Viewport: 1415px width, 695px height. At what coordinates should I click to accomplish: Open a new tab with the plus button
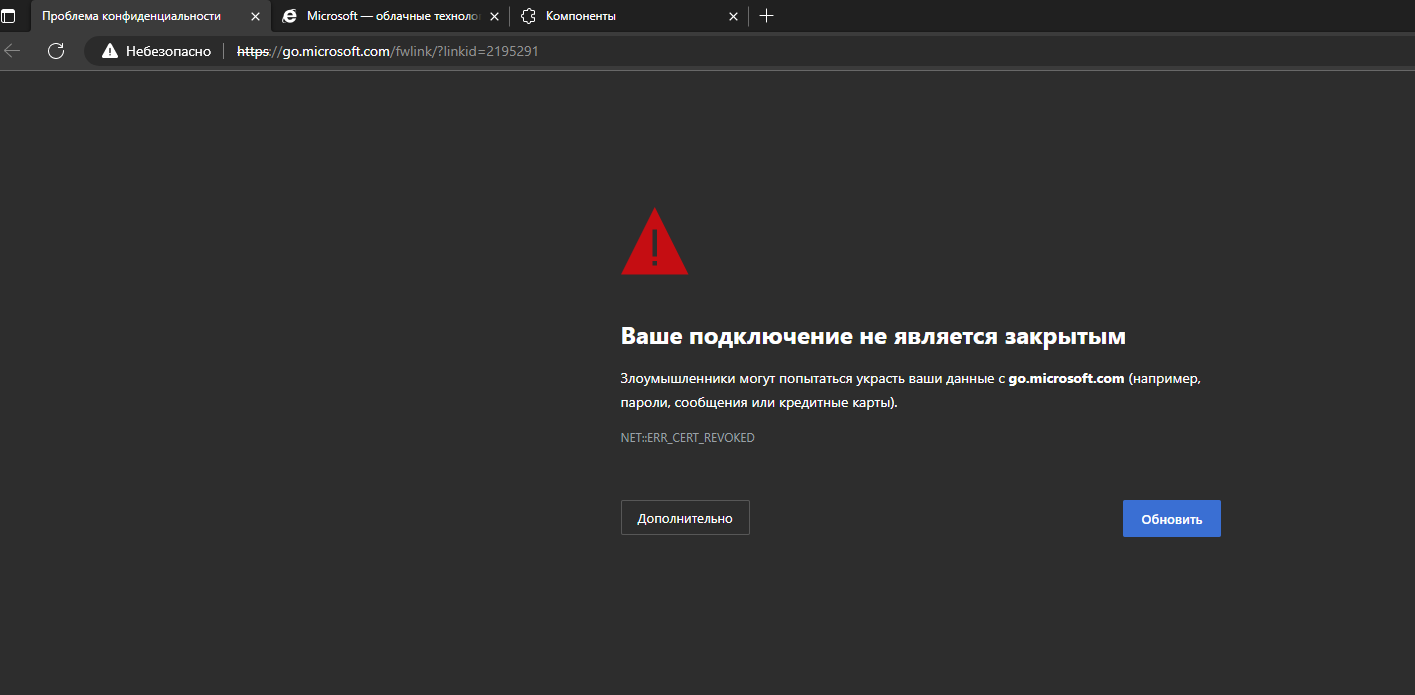pos(766,16)
